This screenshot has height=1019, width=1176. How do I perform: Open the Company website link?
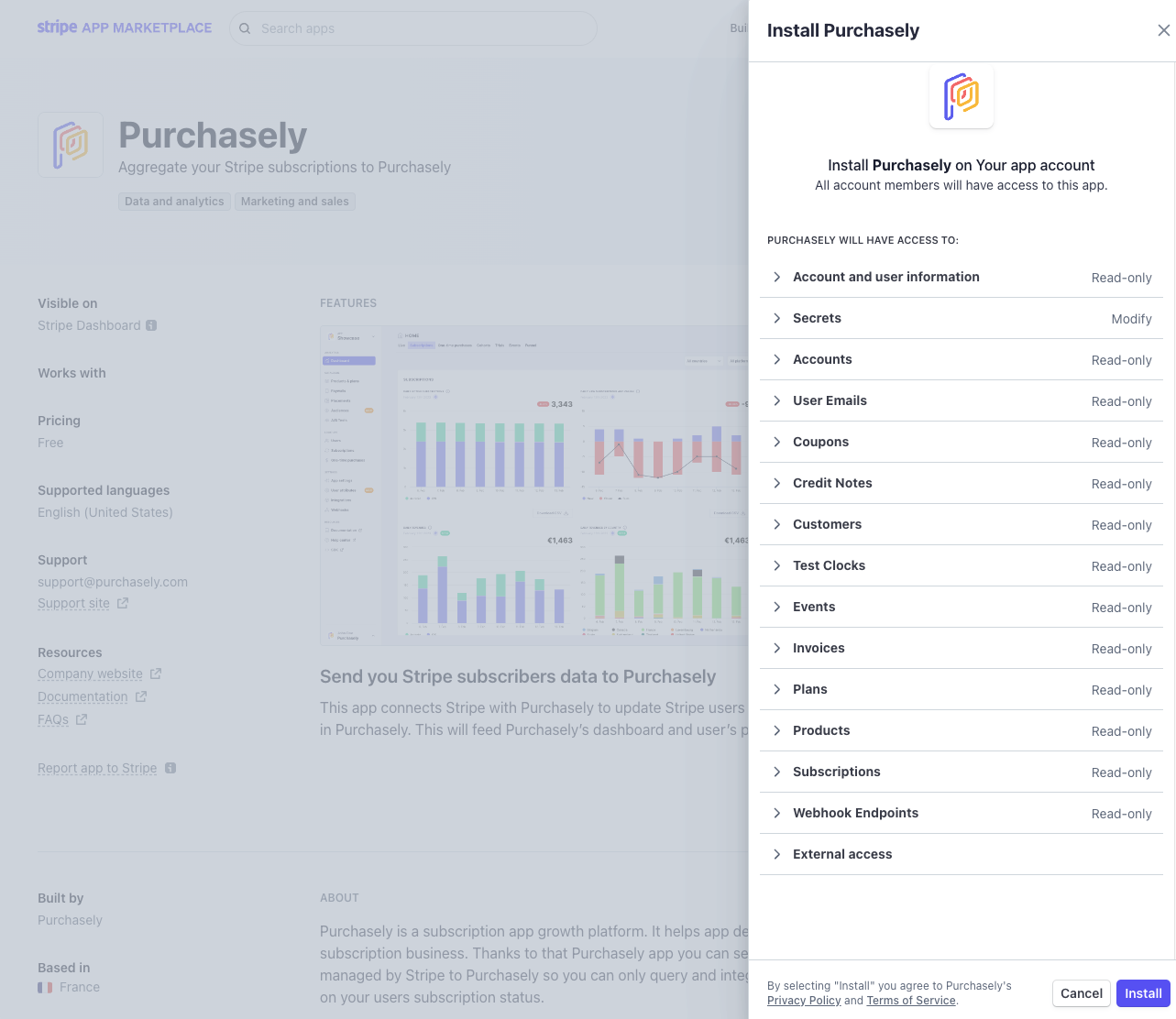click(x=90, y=674)
